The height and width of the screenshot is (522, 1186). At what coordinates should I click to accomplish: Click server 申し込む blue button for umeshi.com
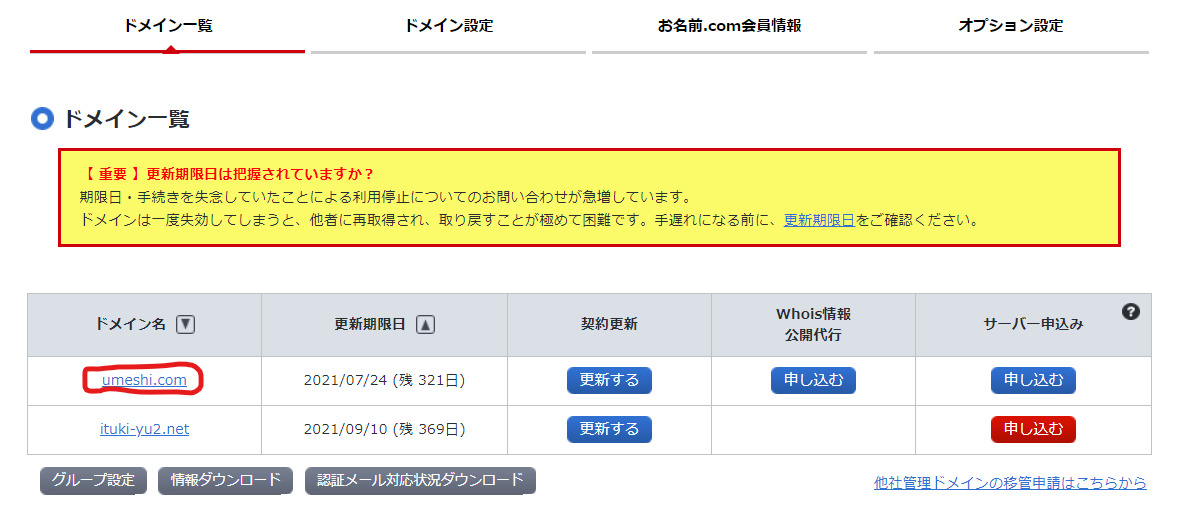pyautogui.click(x=1033, y=380)
